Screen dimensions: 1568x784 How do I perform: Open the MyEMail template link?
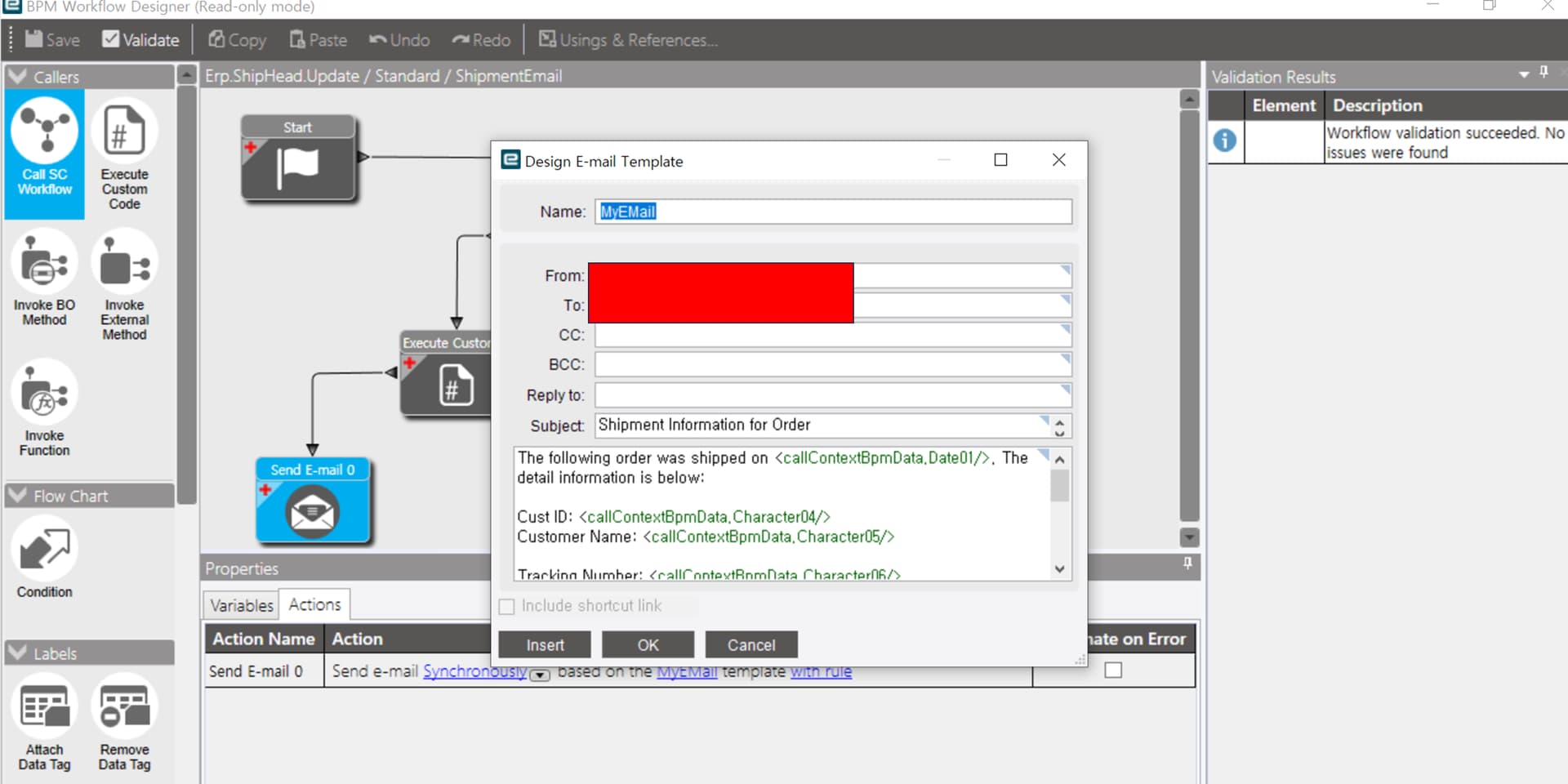click(686, 671)
